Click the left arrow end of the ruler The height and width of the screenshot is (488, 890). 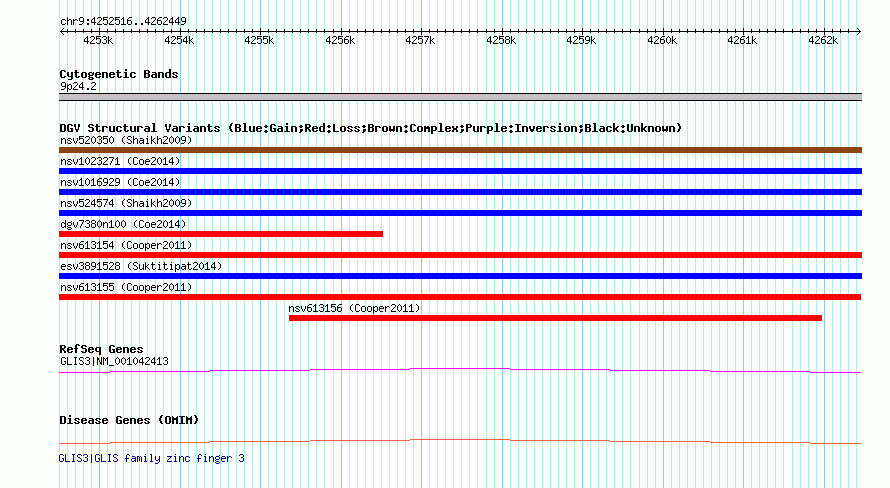(62, 31)
